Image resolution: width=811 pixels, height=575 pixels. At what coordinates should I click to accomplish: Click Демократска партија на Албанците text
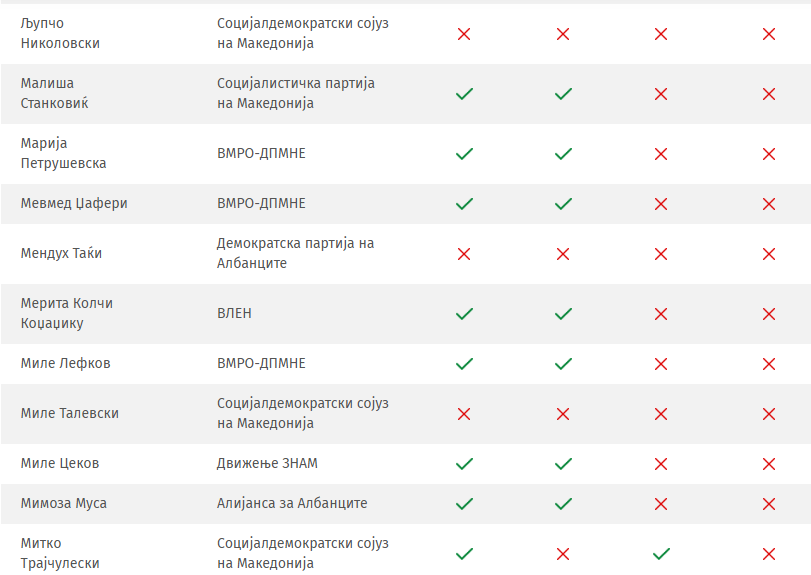tap(295, 253)
